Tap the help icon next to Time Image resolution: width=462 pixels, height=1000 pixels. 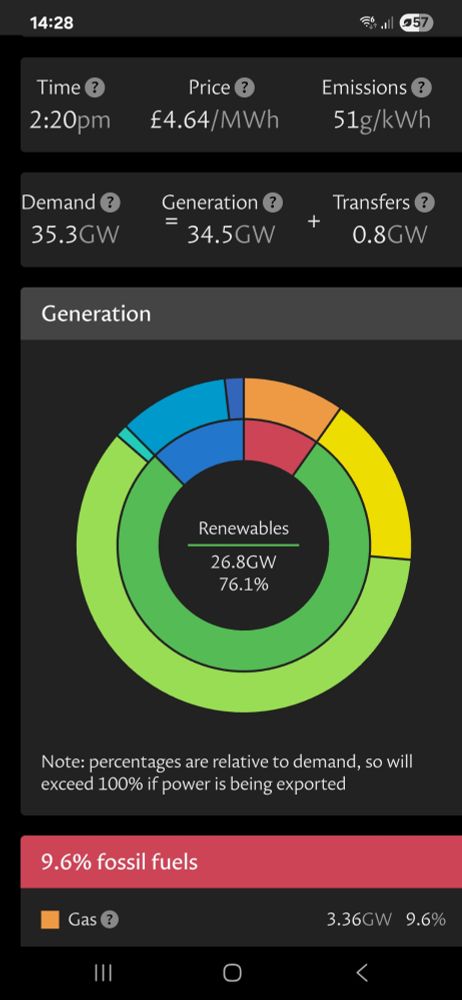[x=94, y=87]
